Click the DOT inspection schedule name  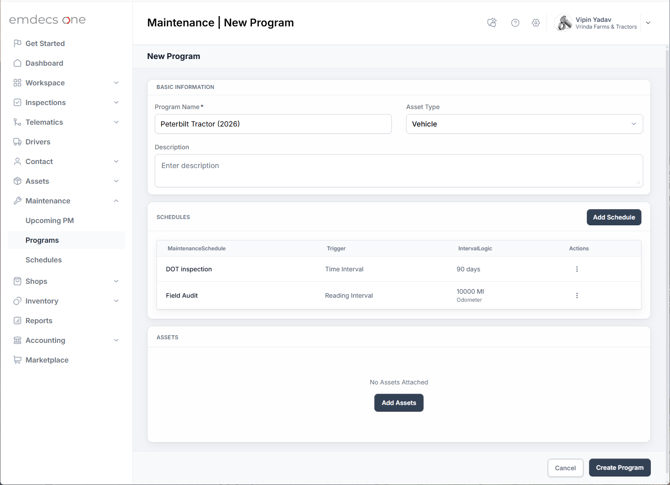pos(189,269)
